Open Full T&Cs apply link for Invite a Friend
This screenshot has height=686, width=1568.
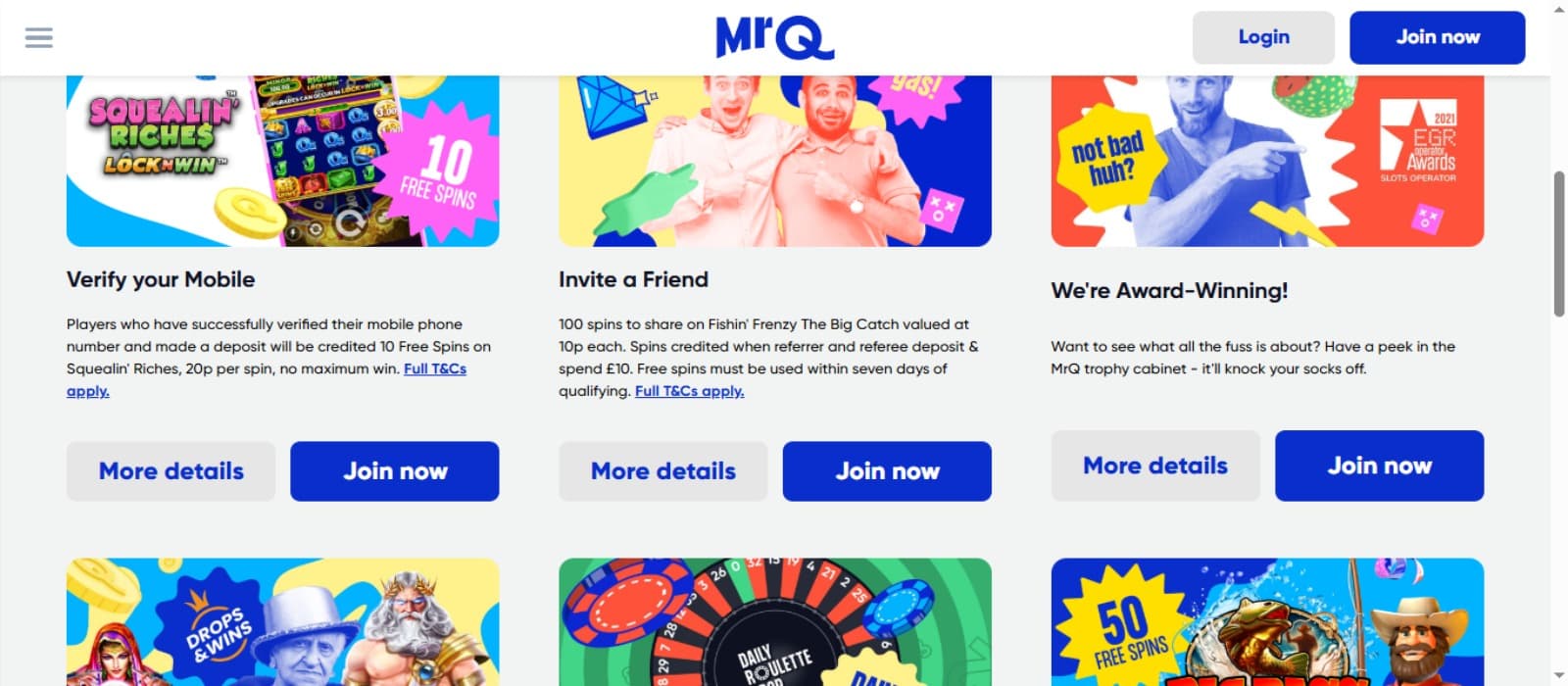[689, 391]
